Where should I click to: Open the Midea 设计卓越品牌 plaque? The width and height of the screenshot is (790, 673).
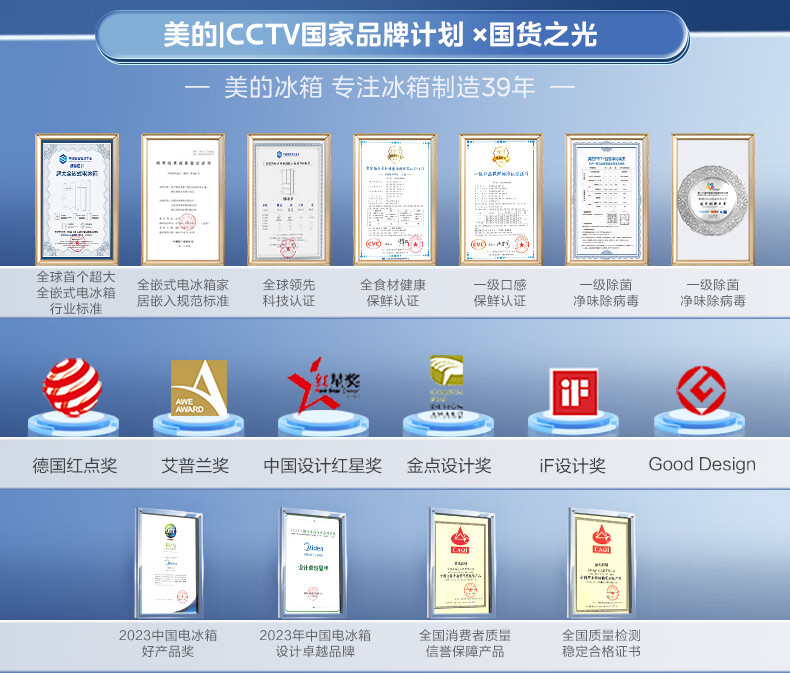tap(313, 563)
